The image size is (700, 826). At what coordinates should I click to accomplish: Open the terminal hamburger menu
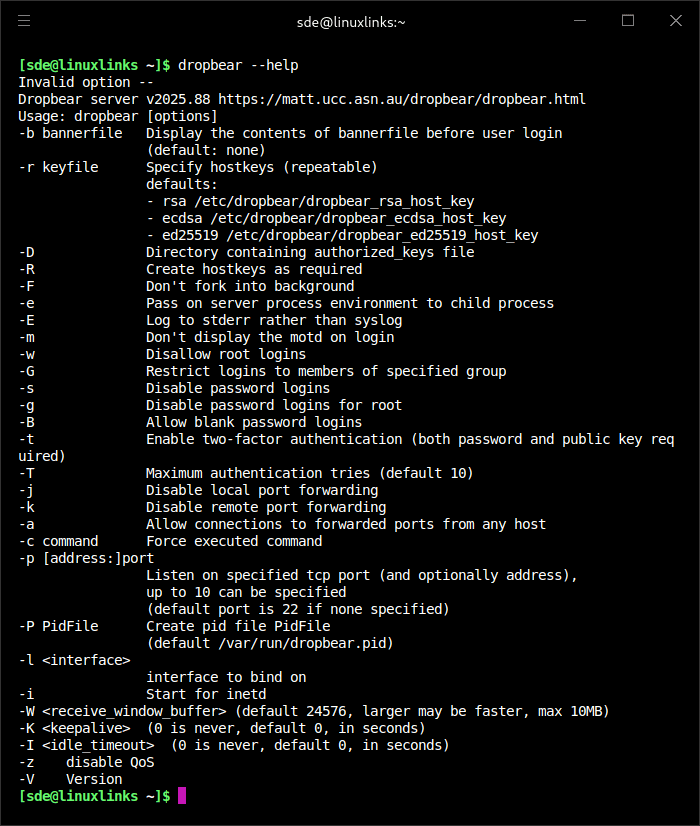pyautogui.click(x=24, y=20)
